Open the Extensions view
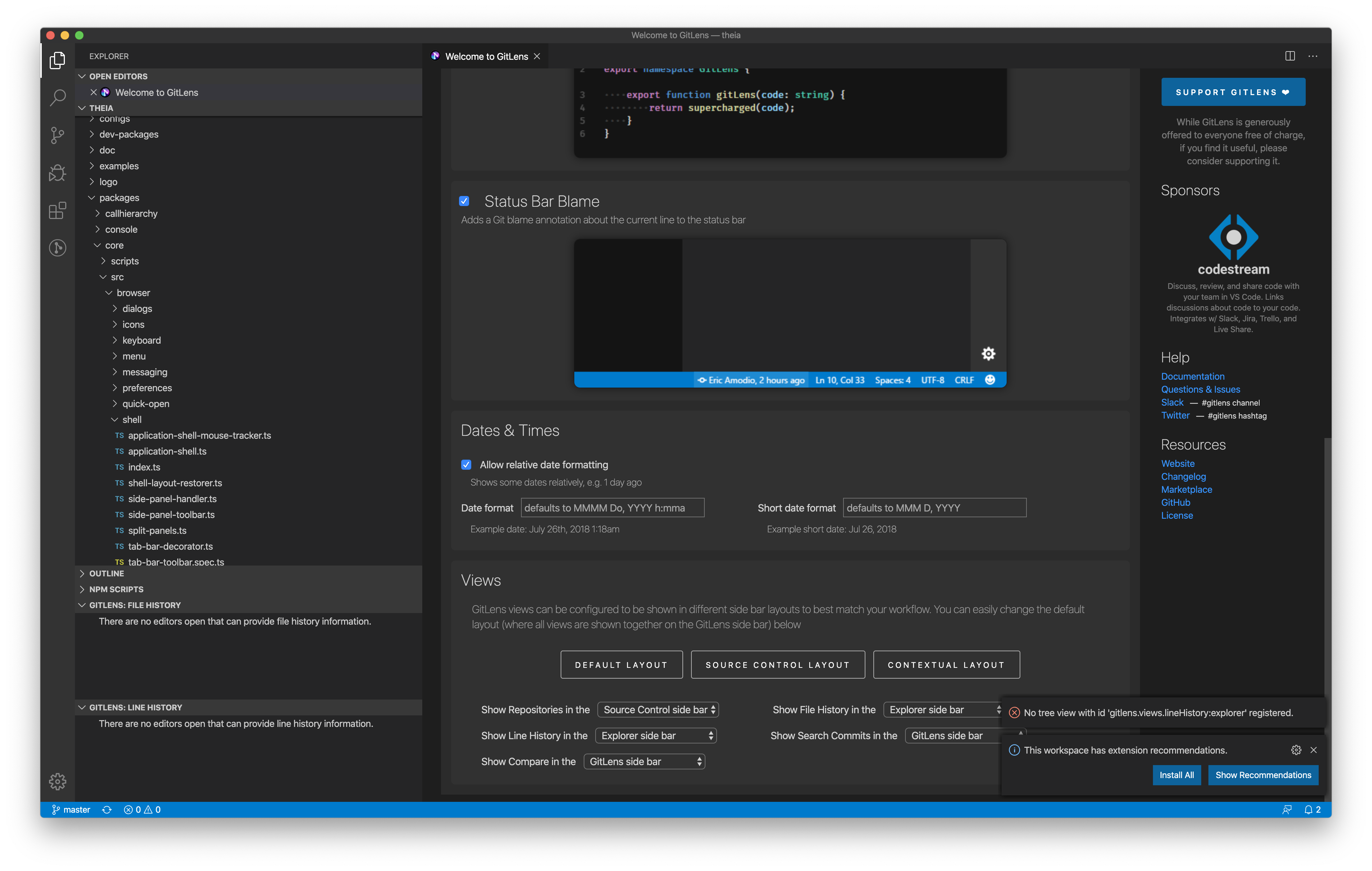The height and width of the screenshot is (871, 1372). (57, 210)
